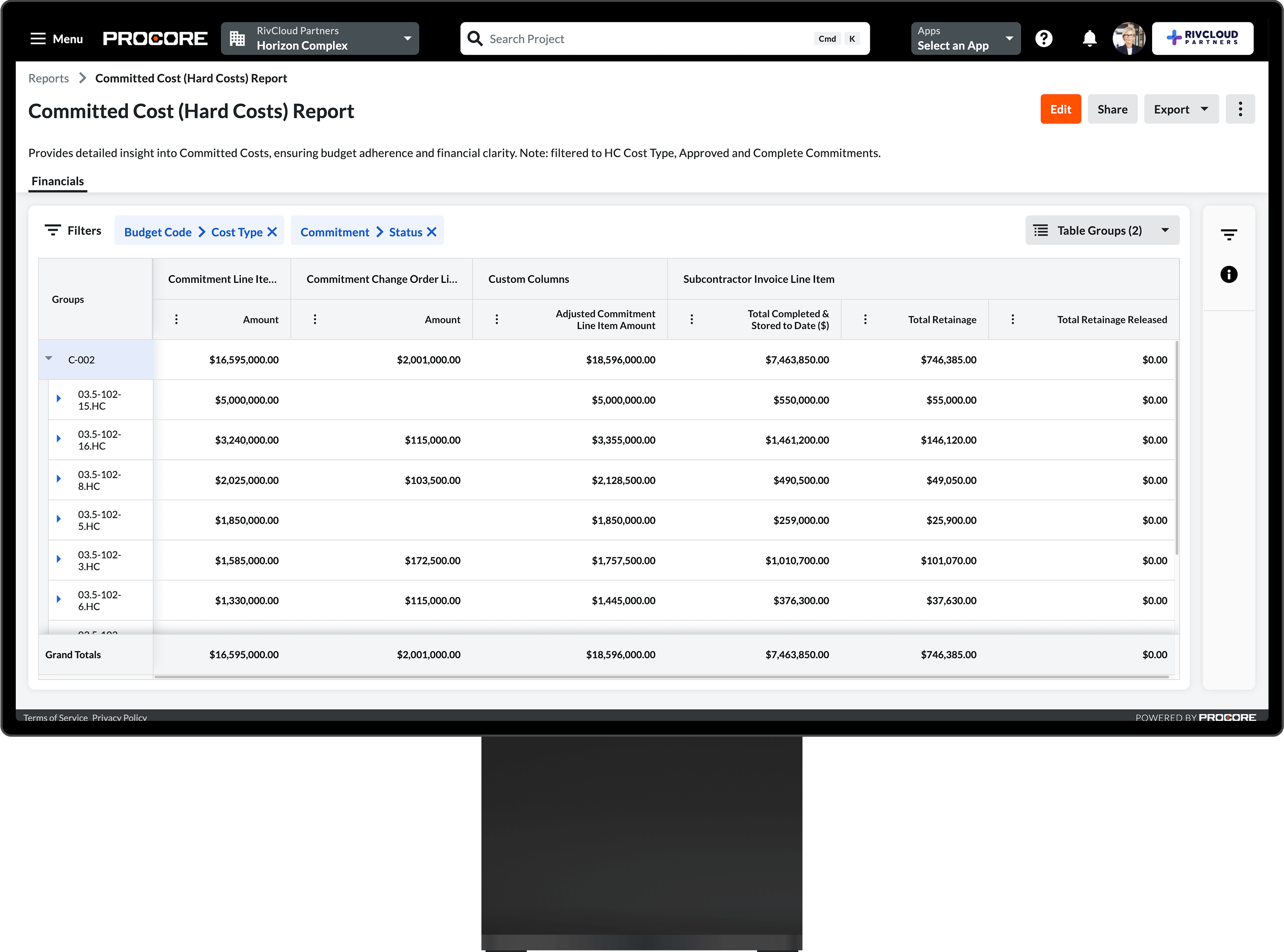This screenshot has height=952, width=1284.
Task: Open the Horizon Complex project selector
Action: tap(320, 39)
